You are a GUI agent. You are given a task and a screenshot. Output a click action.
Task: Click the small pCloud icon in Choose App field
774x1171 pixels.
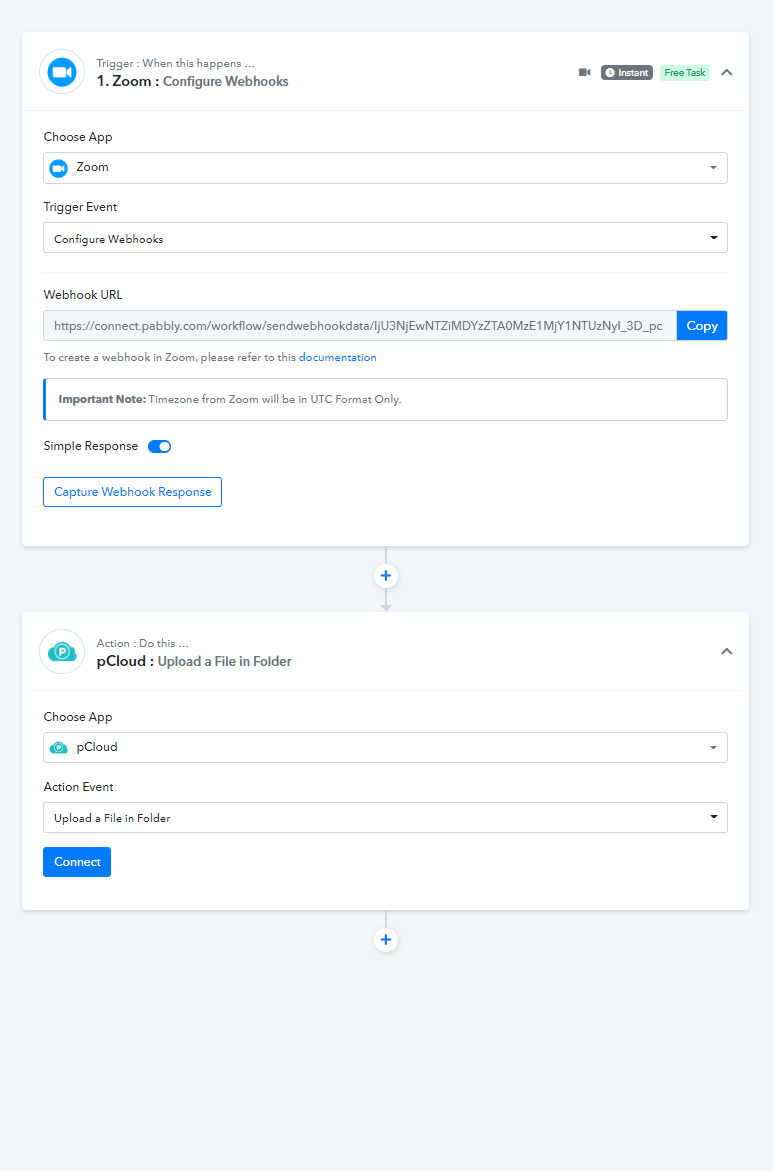[x=58, y=748]
